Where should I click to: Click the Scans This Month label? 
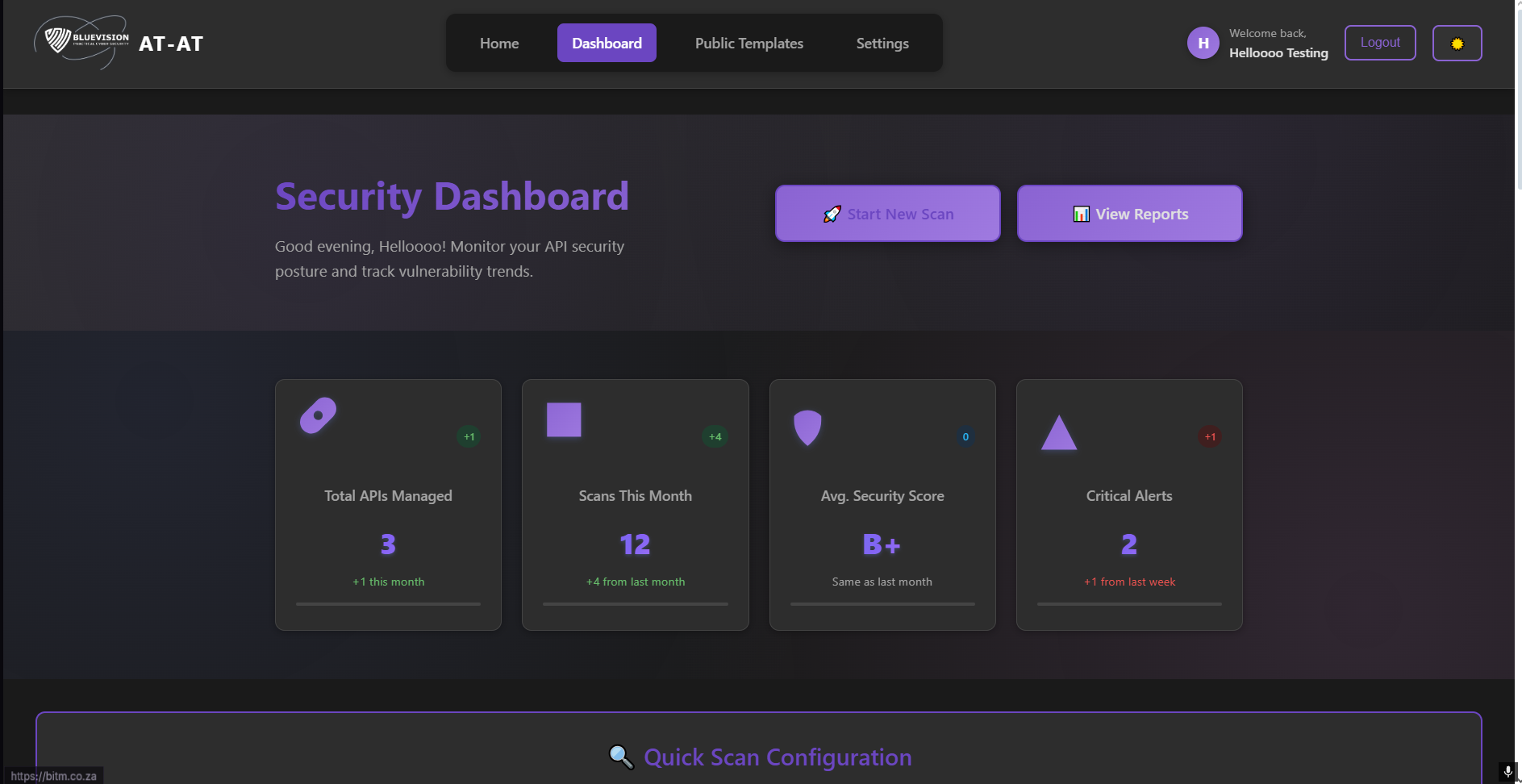tap(636, 496)
